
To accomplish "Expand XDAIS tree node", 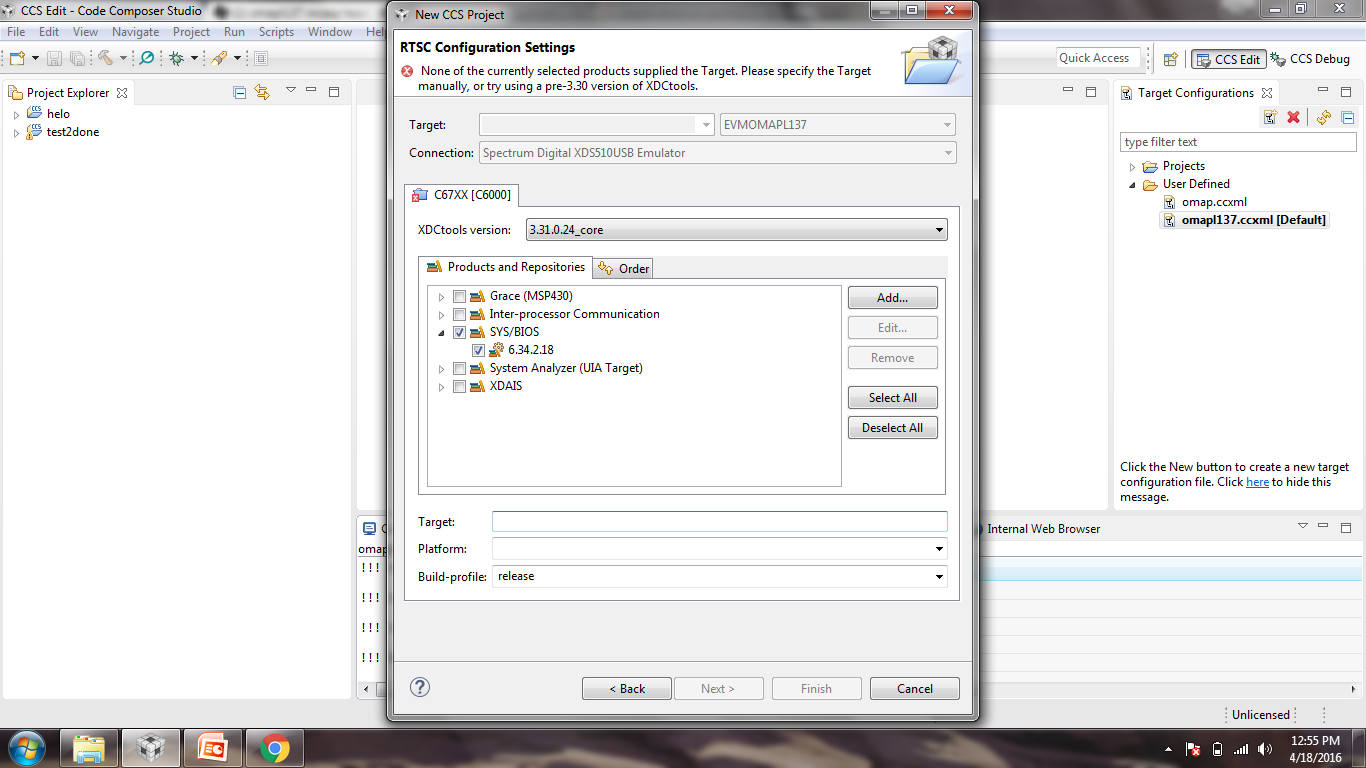I will tap(441, 387).
